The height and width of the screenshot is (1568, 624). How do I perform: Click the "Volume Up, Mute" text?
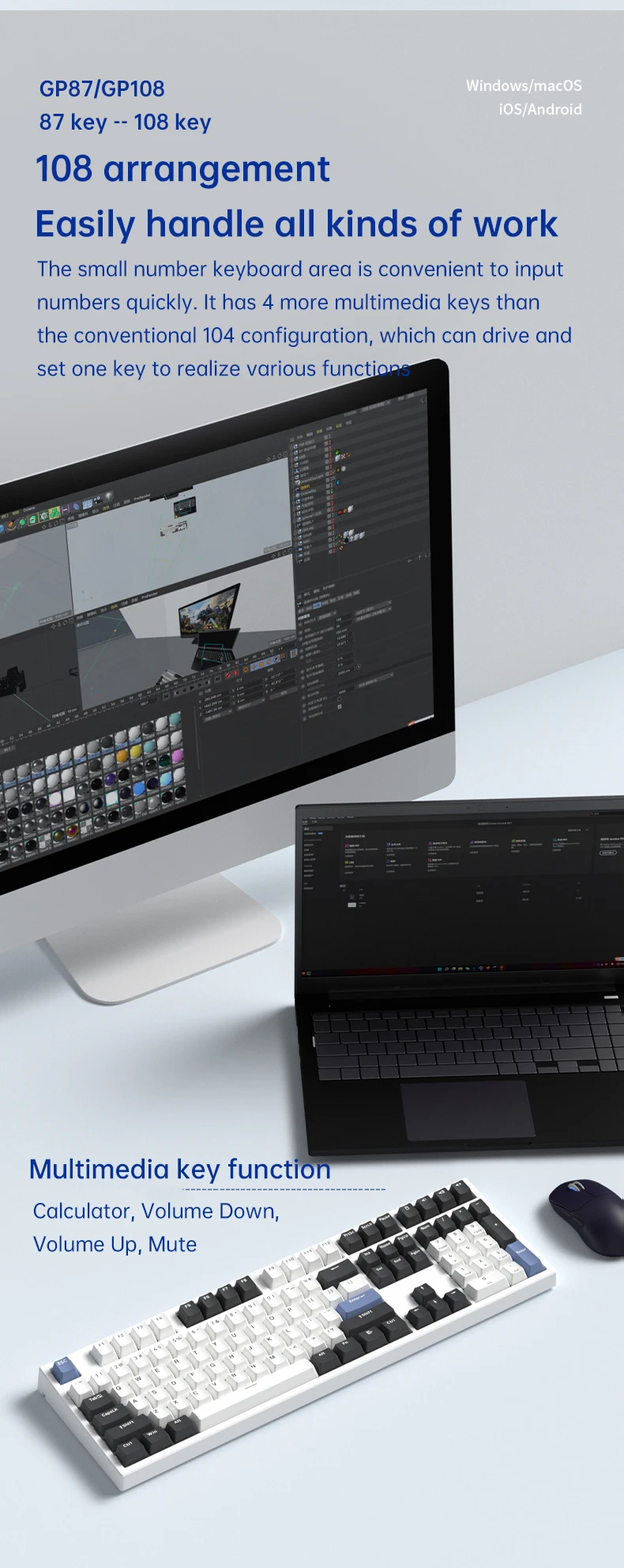pos(115,1244)
